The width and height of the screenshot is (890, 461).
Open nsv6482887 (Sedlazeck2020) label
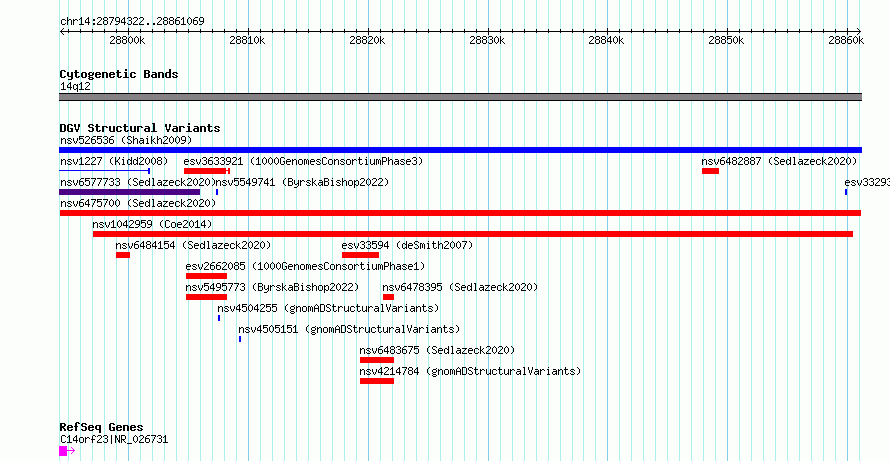(x=779, y=161)
